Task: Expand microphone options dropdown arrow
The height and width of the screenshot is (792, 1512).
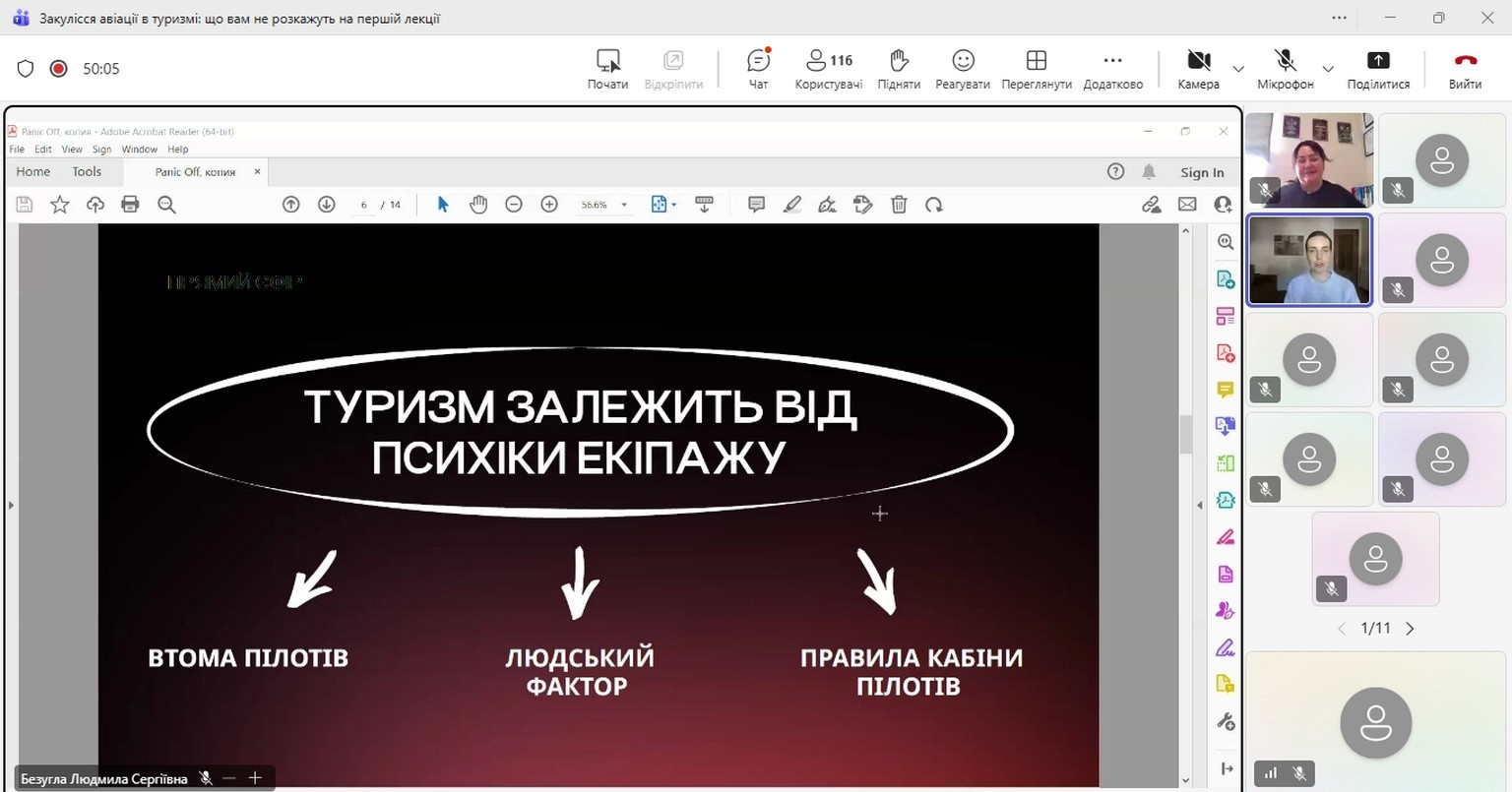Action: (1328, 69)
